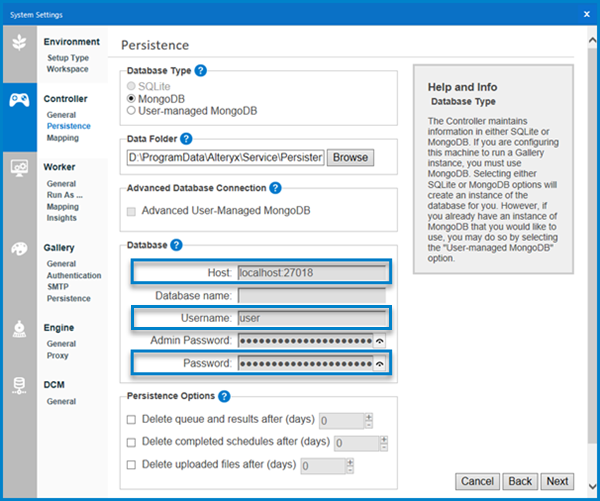Click the Admin Password field
Image resolution: width=600 pixels, height=501 pixels.
[305, 341]
